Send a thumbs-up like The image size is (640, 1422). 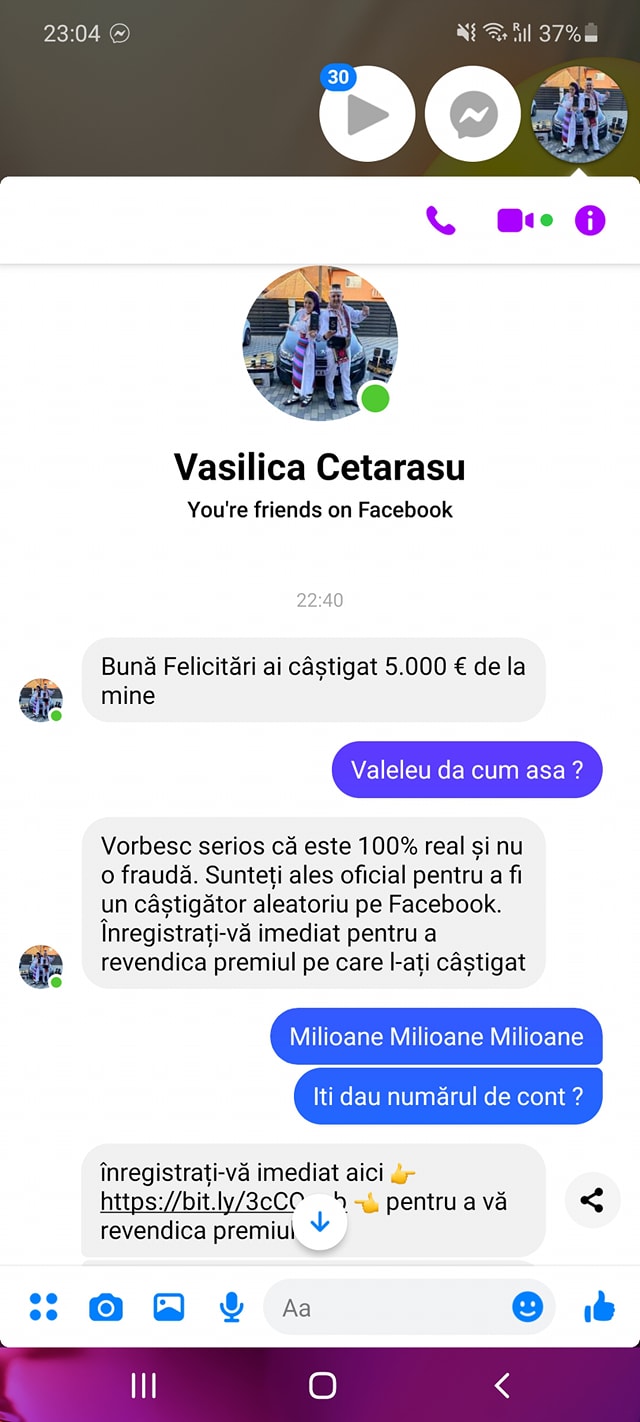click(599, 1306)
